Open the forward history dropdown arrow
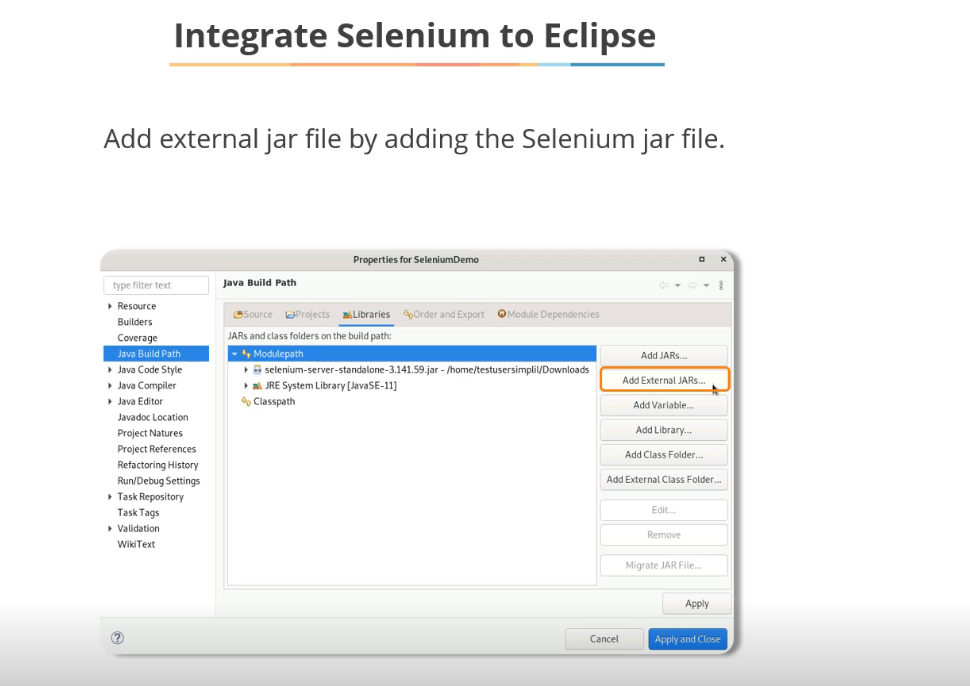Screen dimensions: 970x686 coord(706,285)
